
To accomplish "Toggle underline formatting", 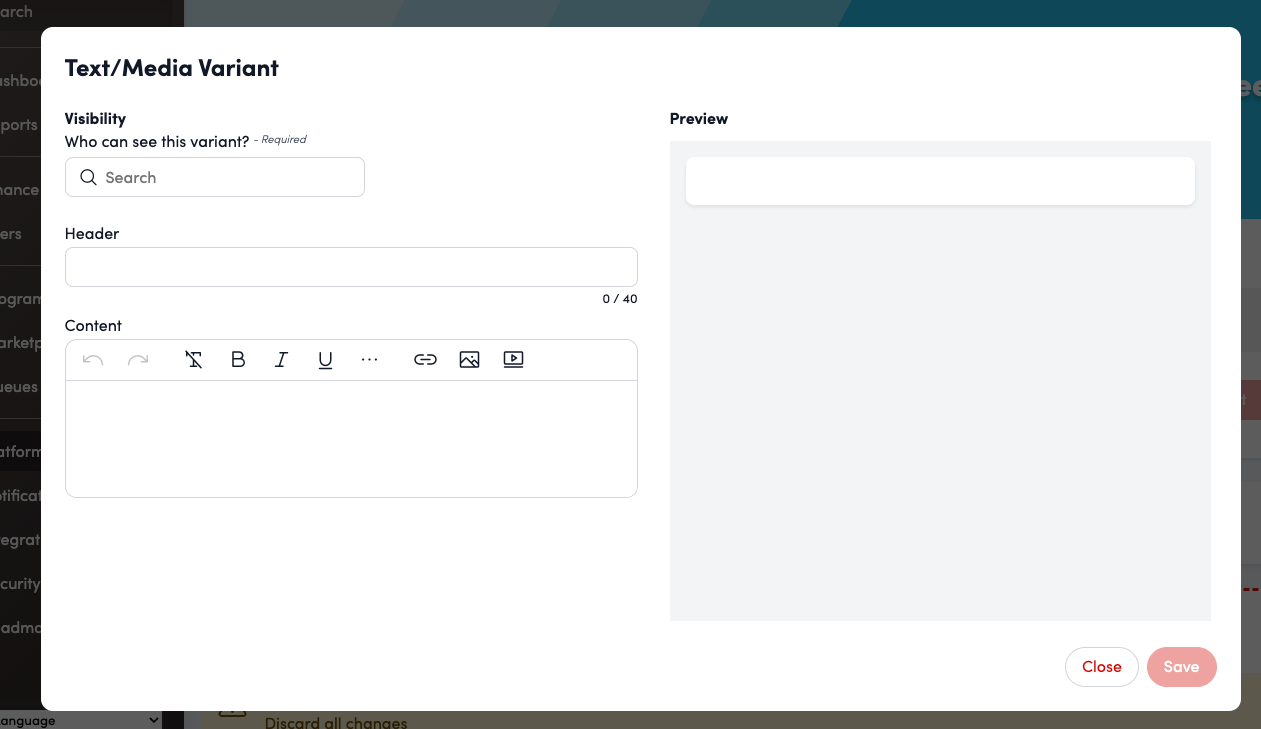I will (x=325, y=360).
